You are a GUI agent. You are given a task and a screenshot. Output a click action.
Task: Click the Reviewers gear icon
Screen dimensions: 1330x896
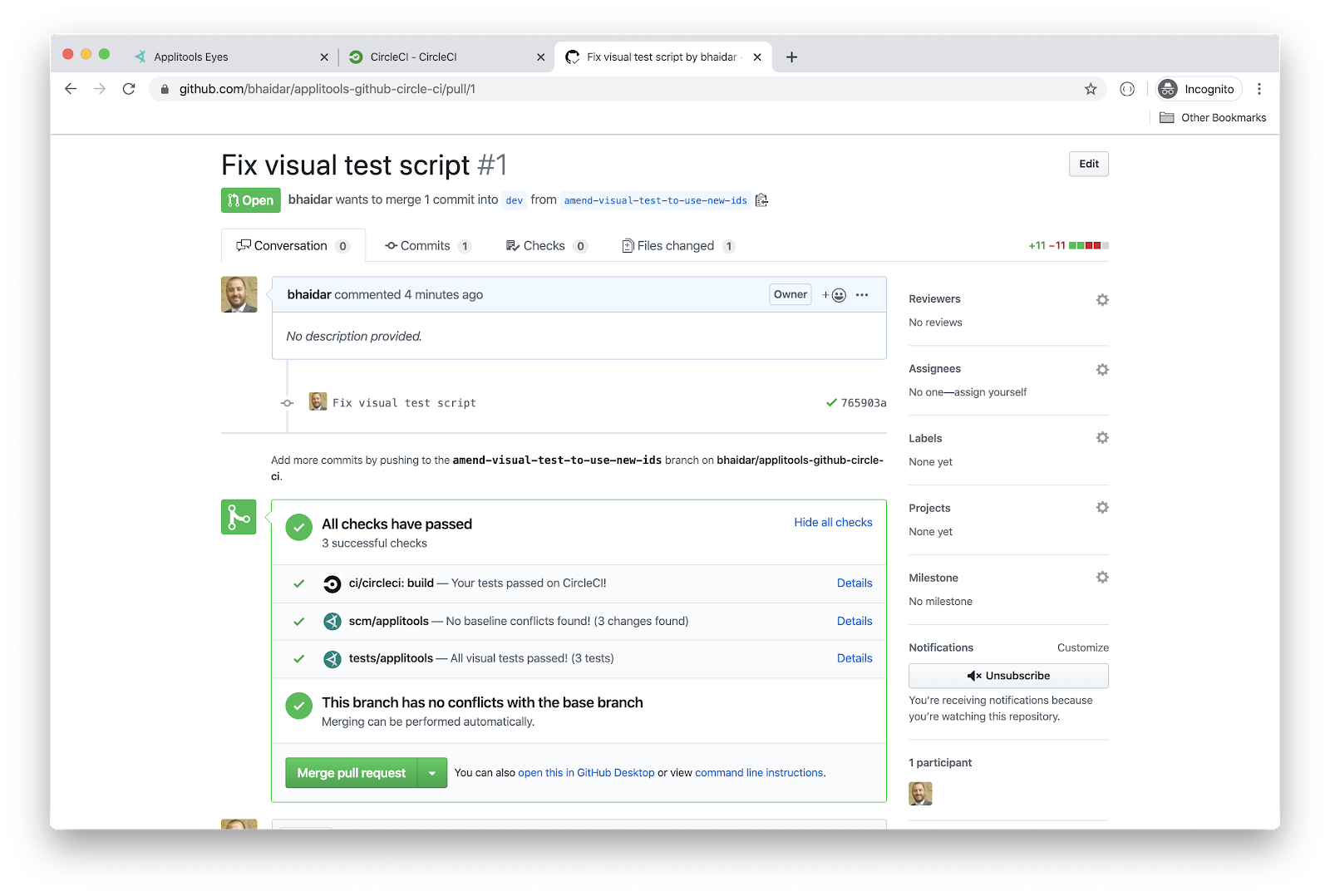[x=1102, y=300]
